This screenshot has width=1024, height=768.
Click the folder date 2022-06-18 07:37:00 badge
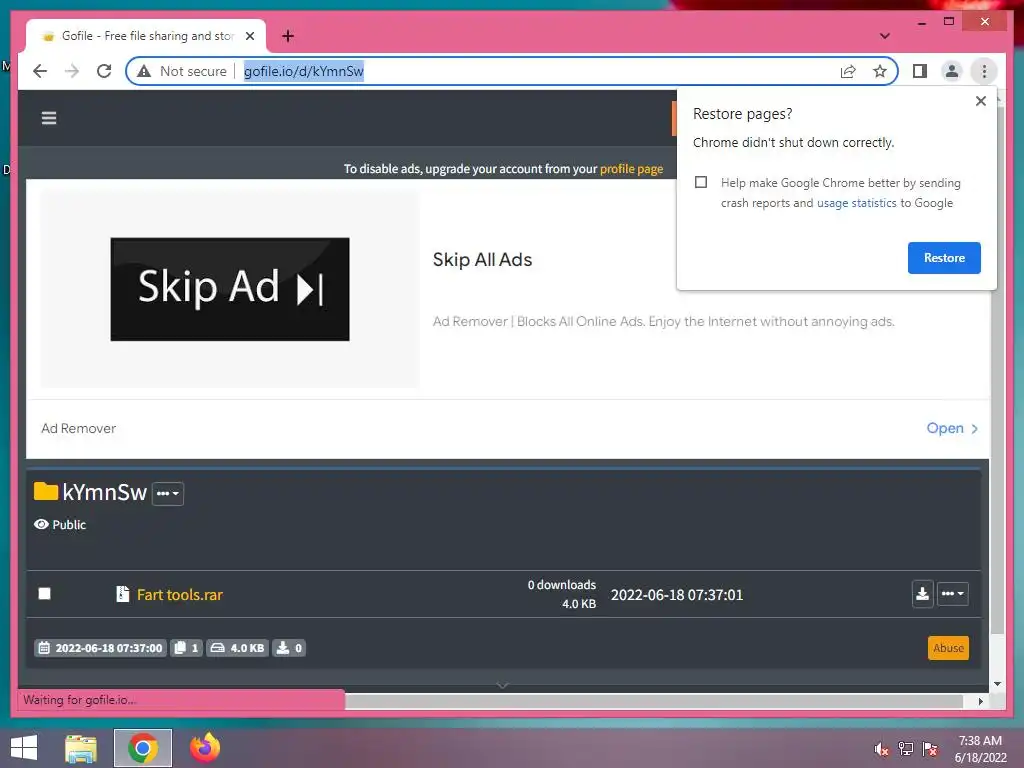100,648
